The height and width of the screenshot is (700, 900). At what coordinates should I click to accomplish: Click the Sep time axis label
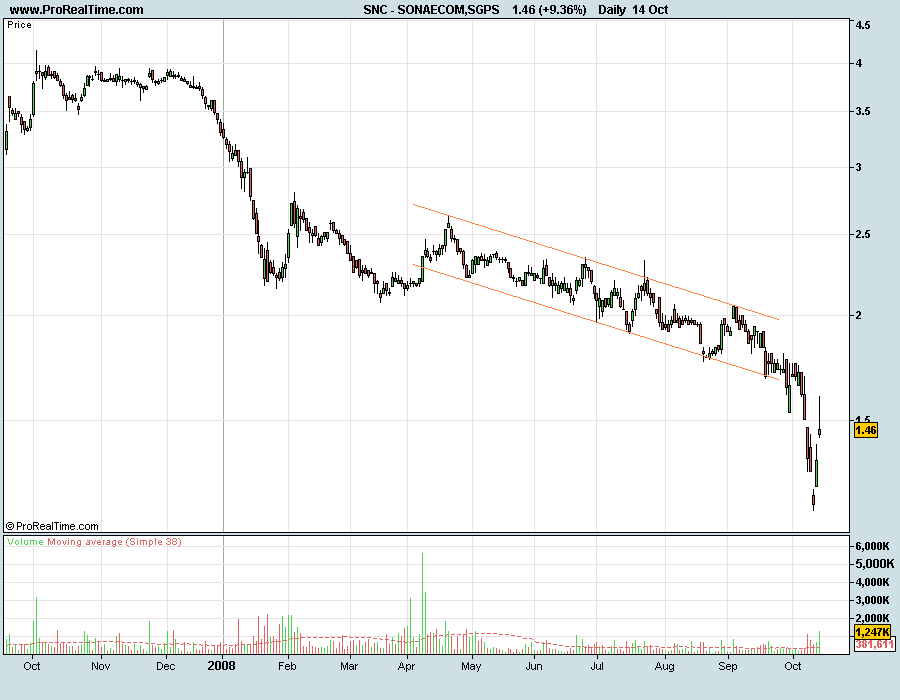(x=728, y=666)
